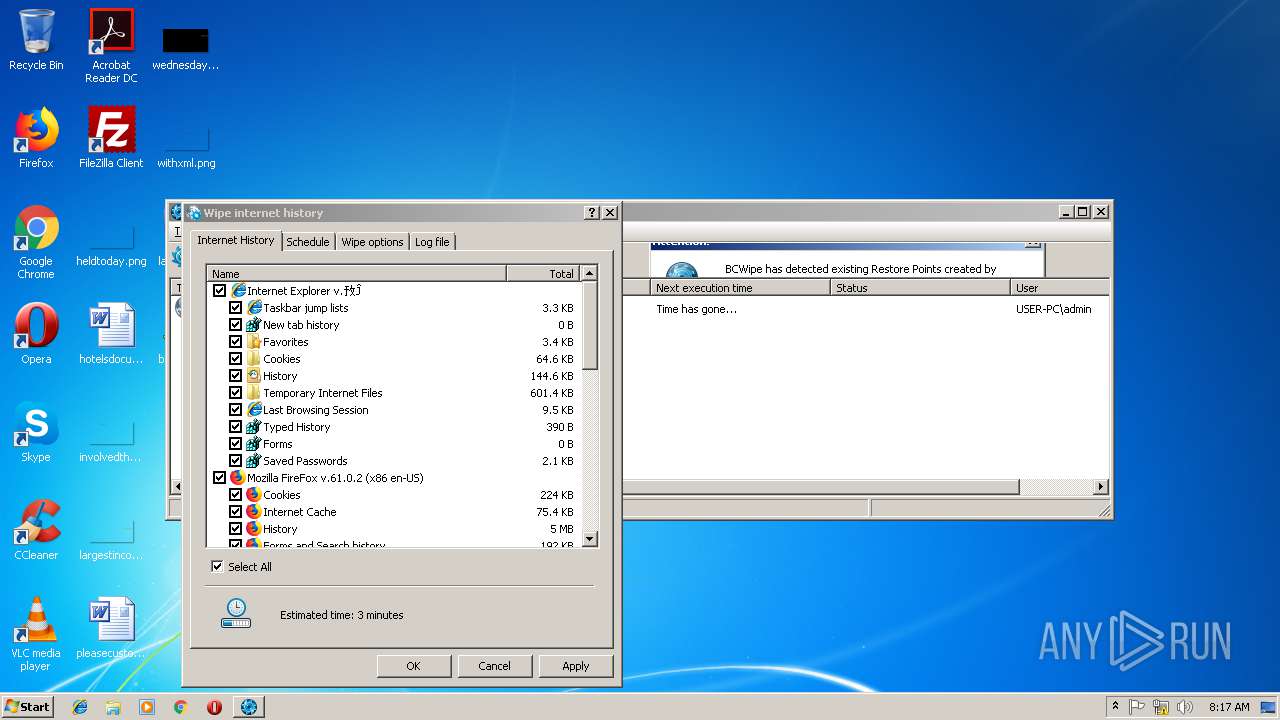Viewport: 1280px width, 720px height.
Task: Launch Skype desktop shortcut
Action: 36,432
